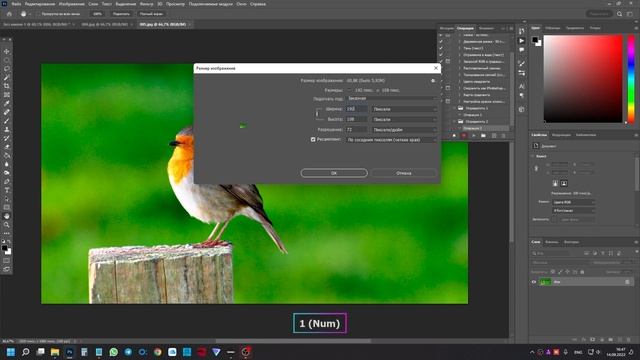Open resolution units dropdown 'Пикселы/дюйм'
640x360 pixels.
(404, 129)
